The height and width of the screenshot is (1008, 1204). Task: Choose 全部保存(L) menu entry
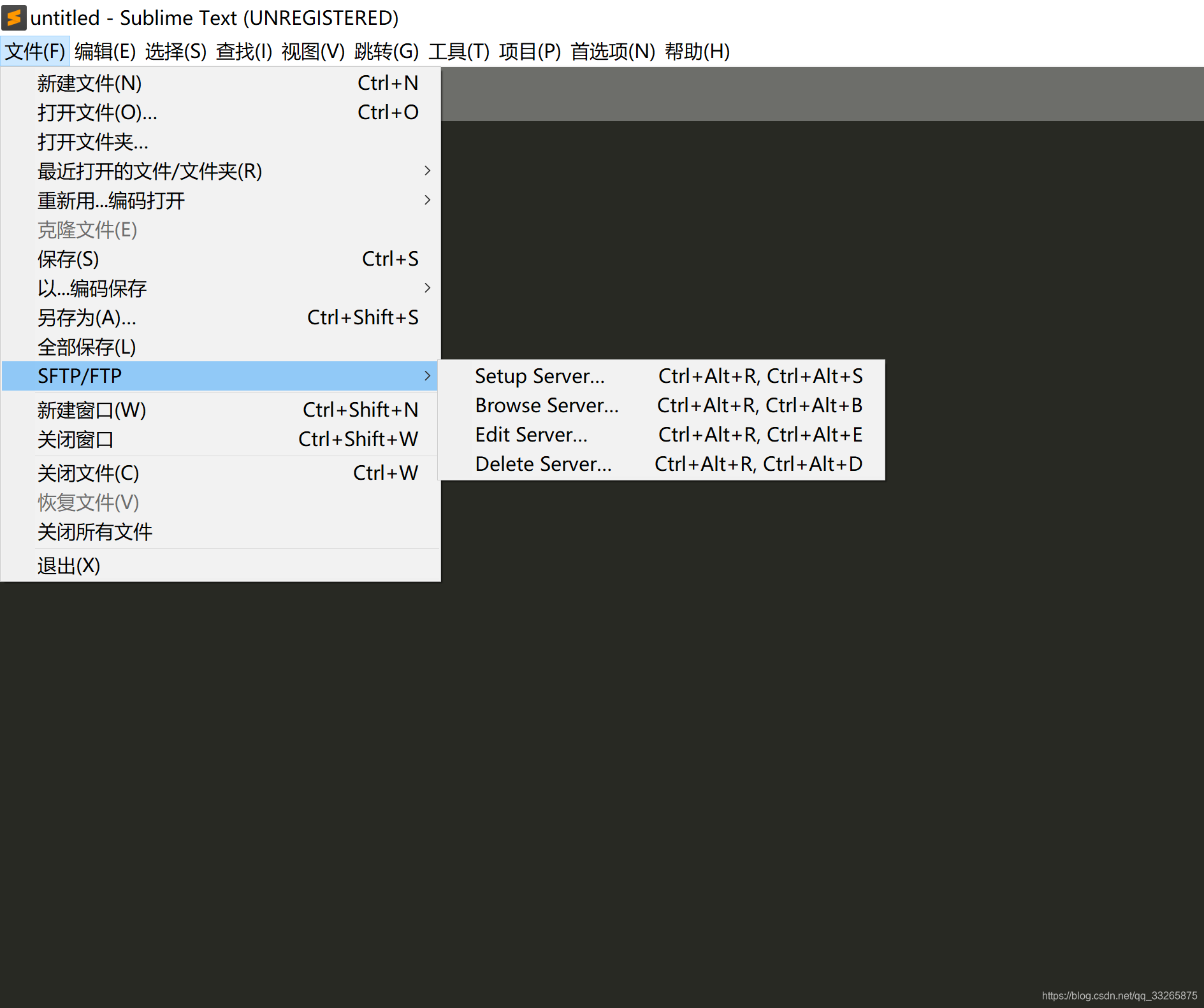pos(221,347)
